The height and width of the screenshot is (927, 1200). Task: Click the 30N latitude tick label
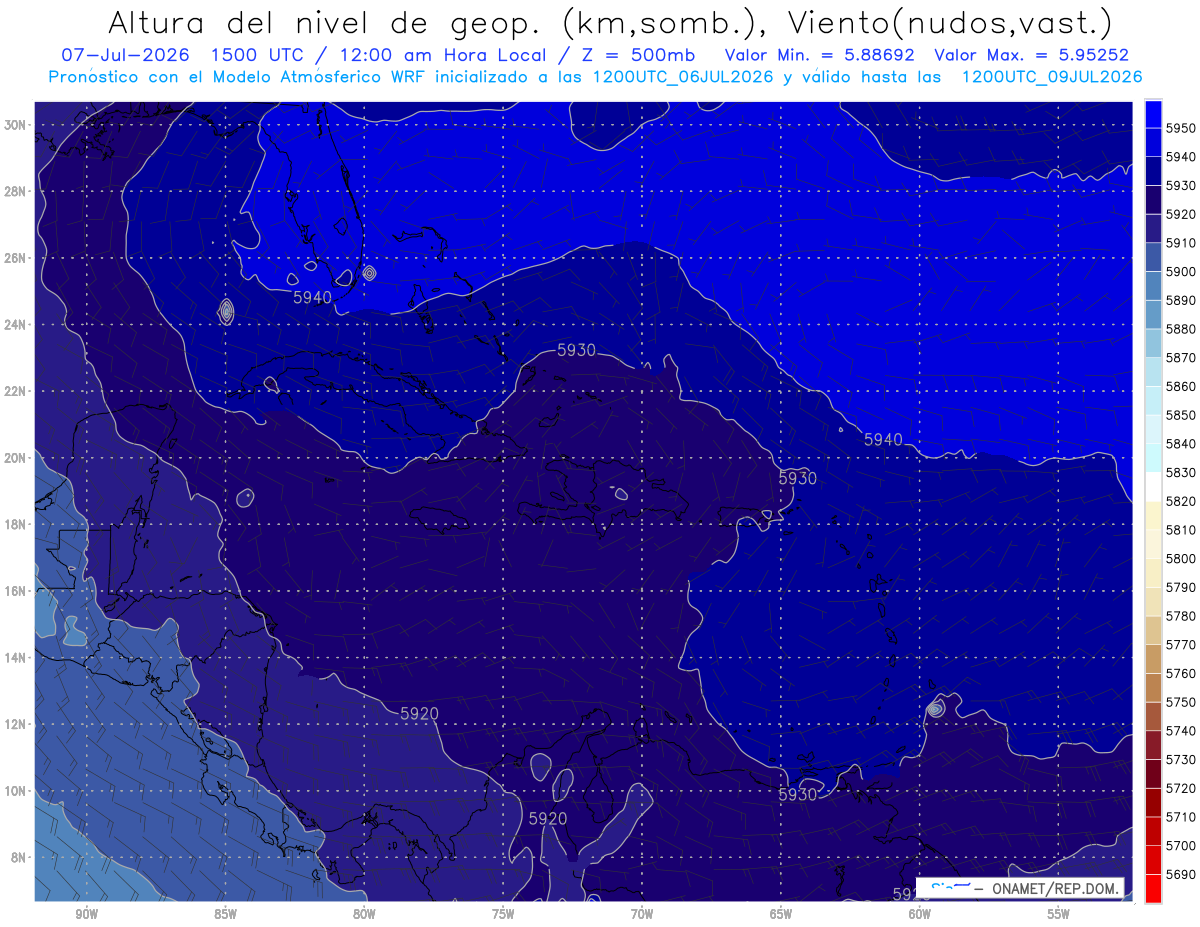[16, 125]
